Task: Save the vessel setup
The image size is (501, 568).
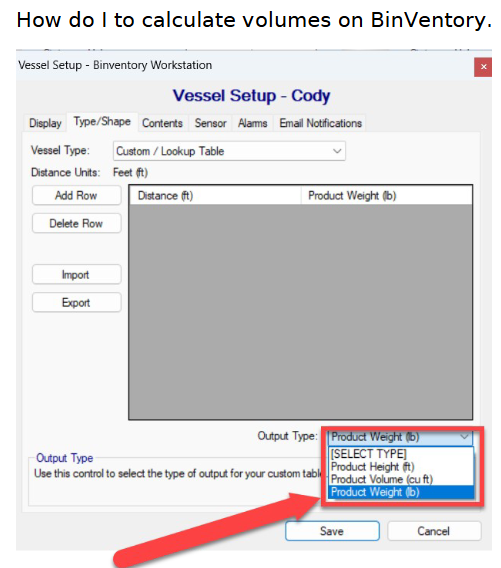Action: tap(332, 531)
